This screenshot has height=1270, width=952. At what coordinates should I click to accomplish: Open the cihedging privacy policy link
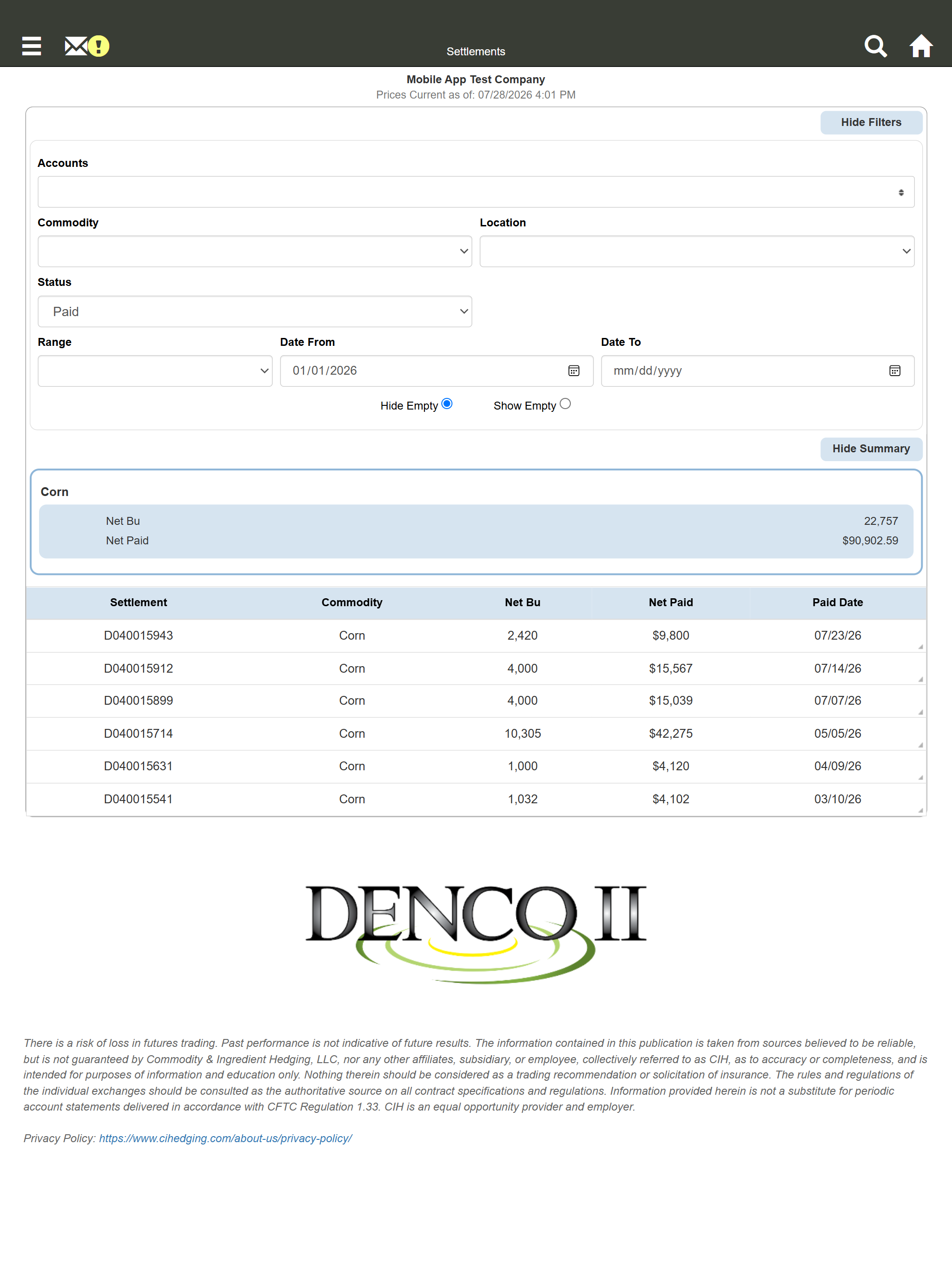click(x=225, y=1138)
